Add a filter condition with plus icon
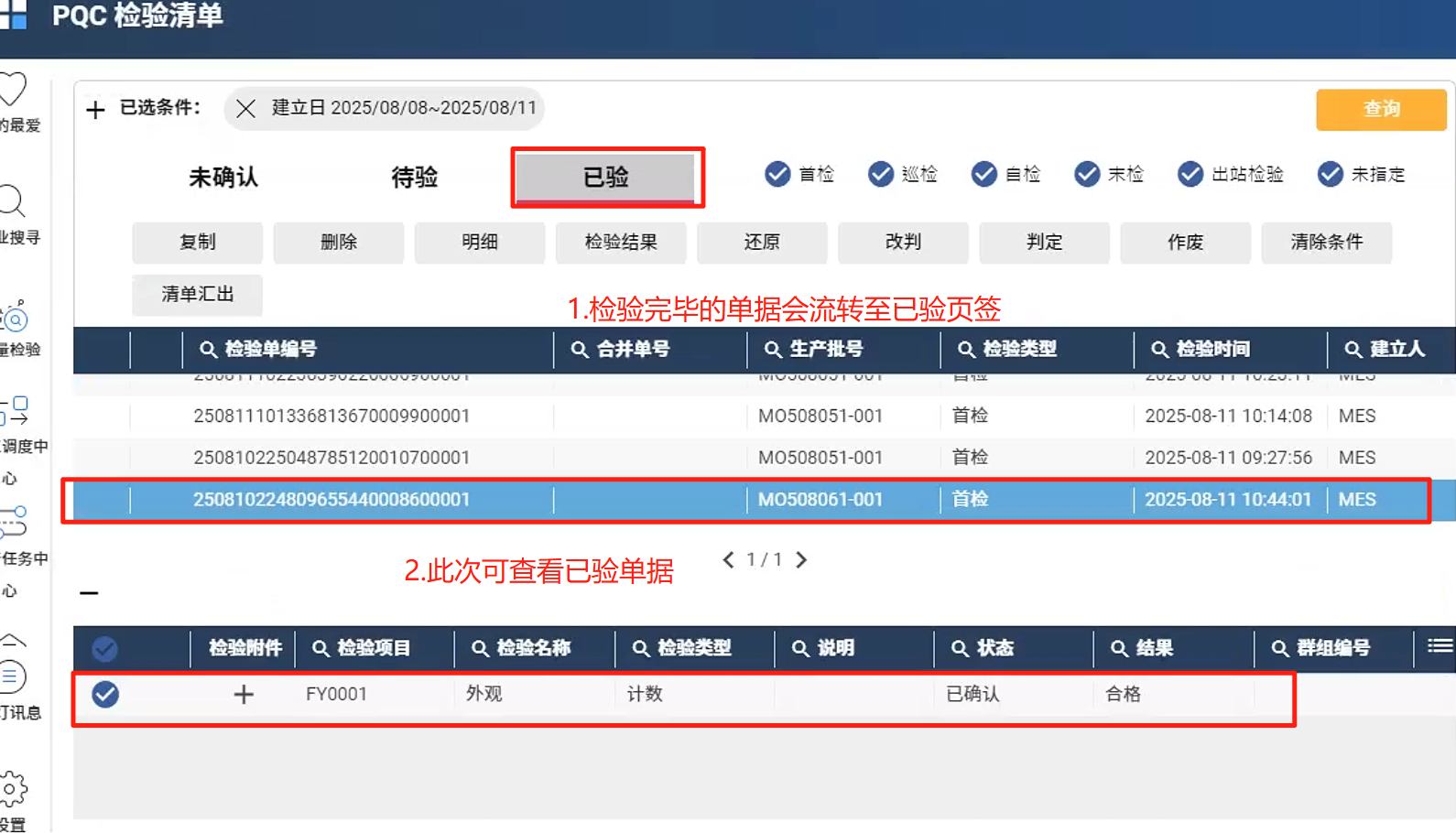Screen dimensions: 1456x833 [x=95, y=110]
